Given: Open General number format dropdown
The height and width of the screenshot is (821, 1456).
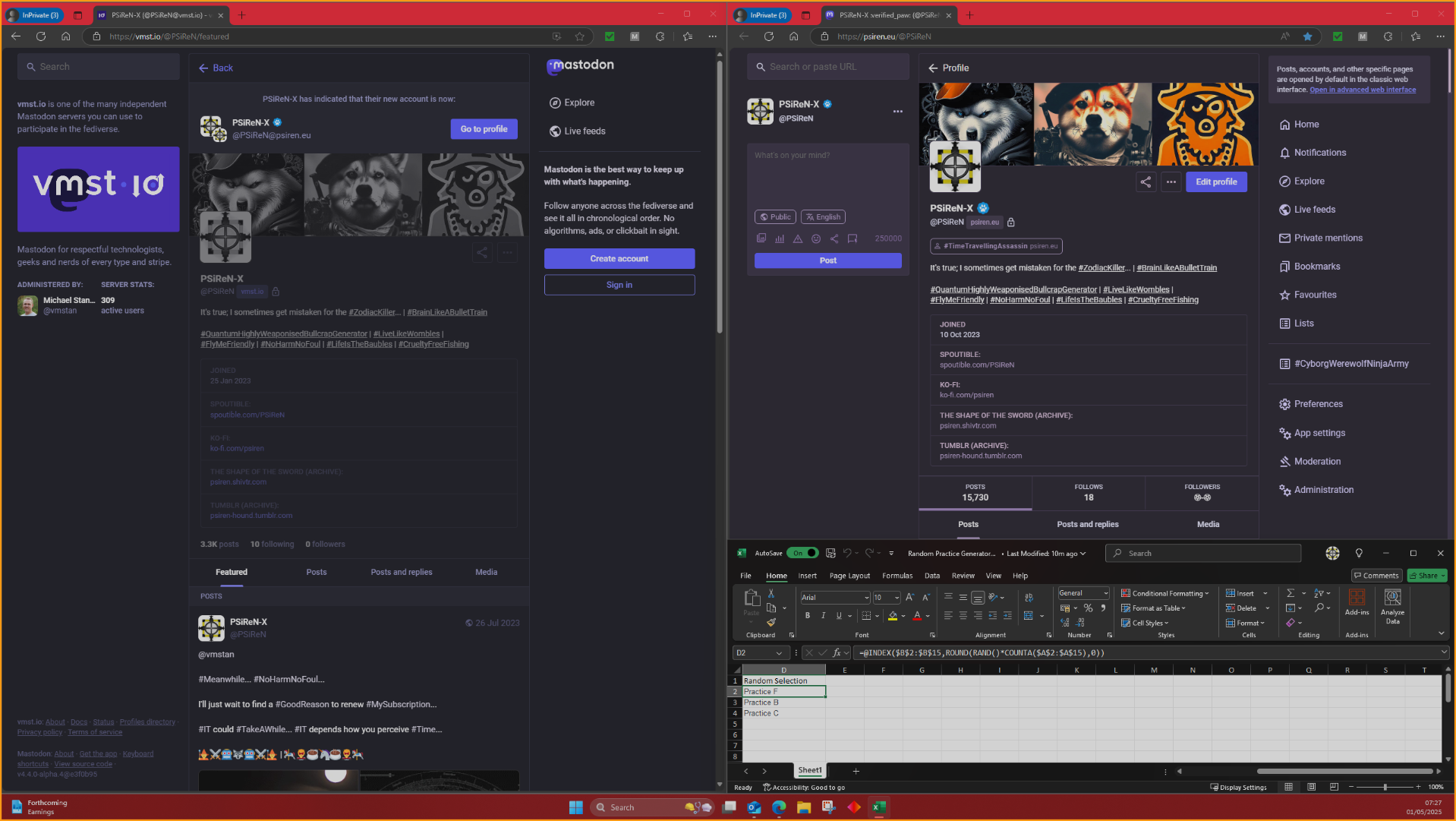Looking at the screenshot, I should coord(1105,593).
